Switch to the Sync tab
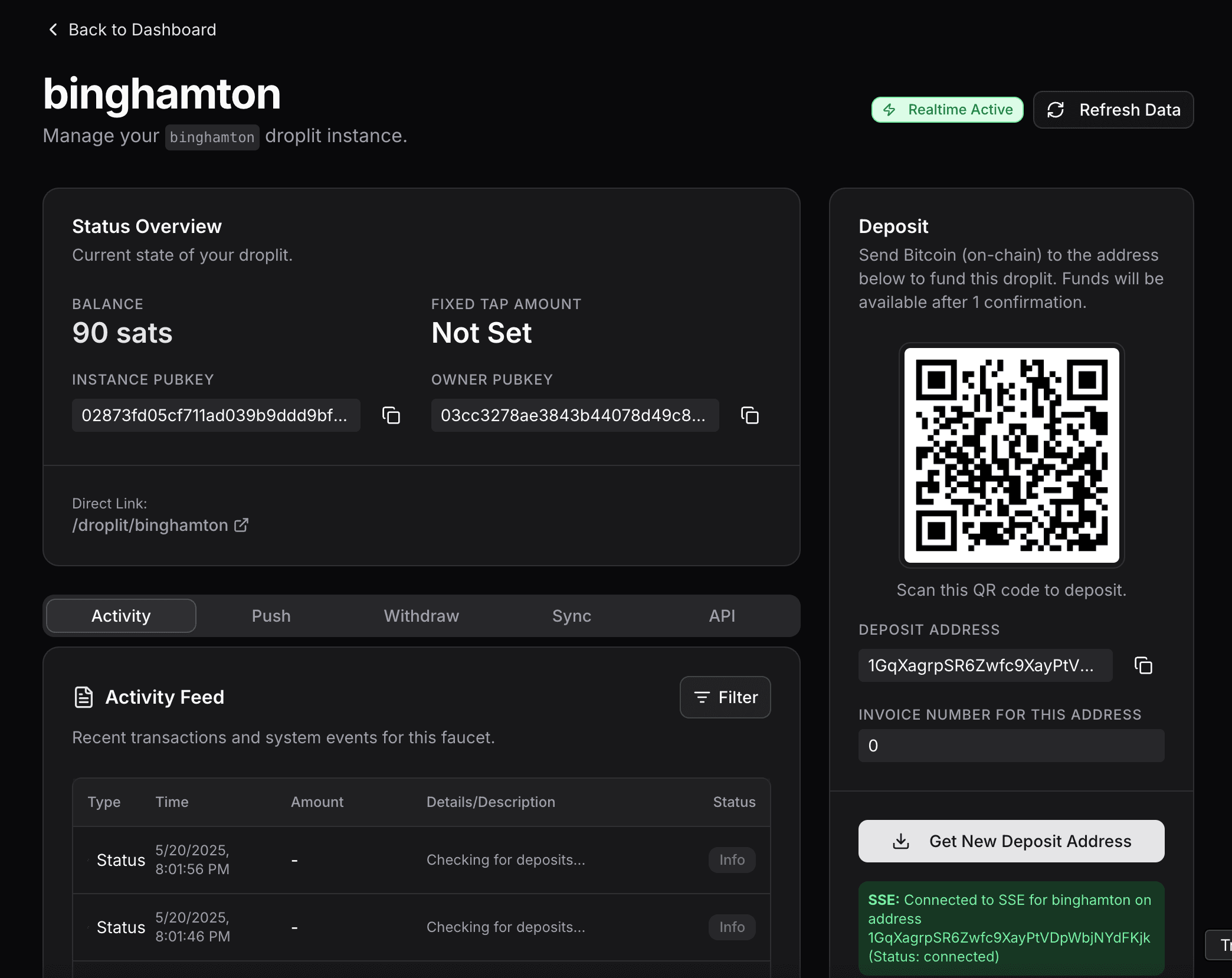 coord(571,616)
